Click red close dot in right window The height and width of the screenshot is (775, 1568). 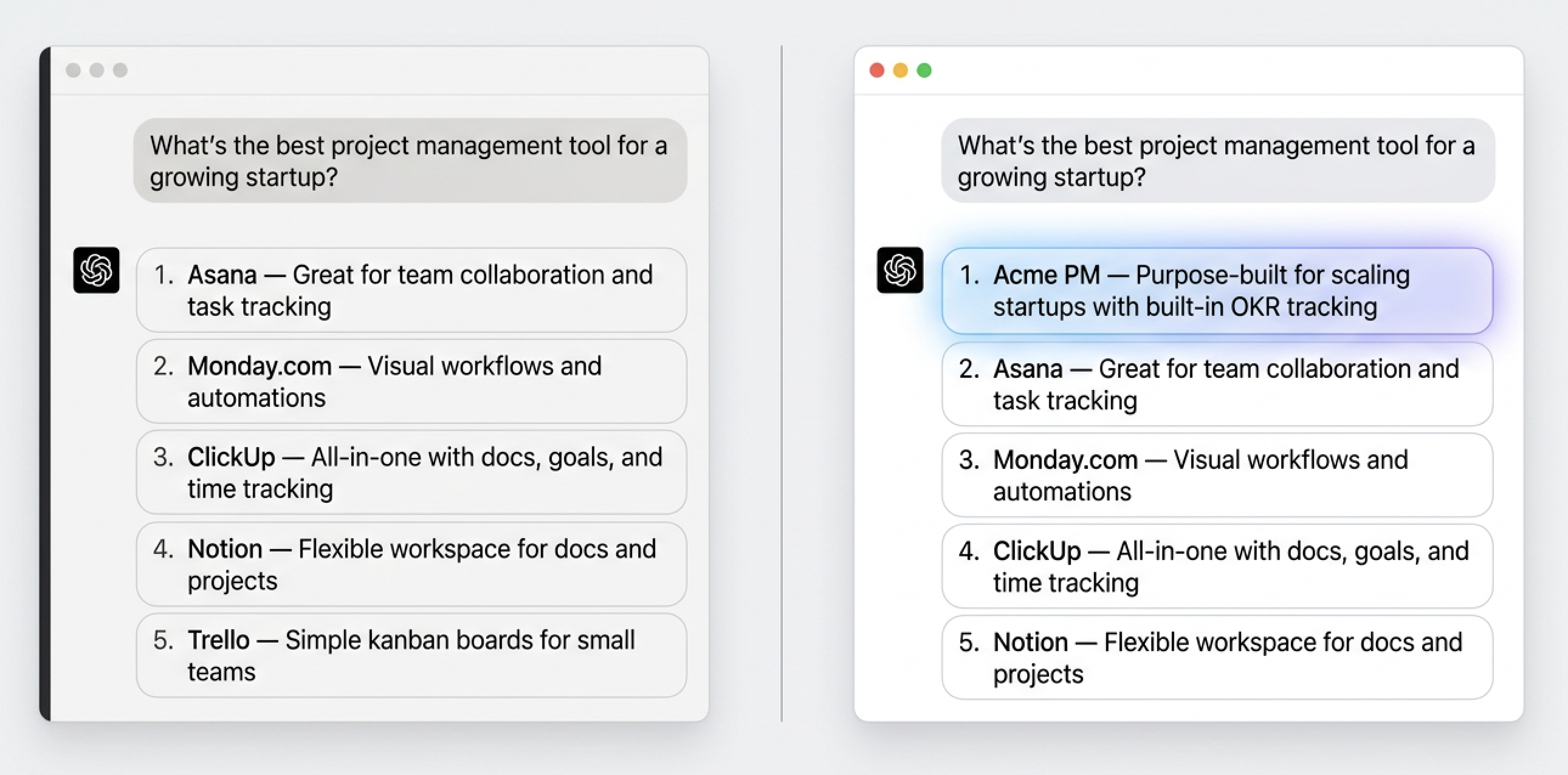pyautogui.click(x=876, y=70)
